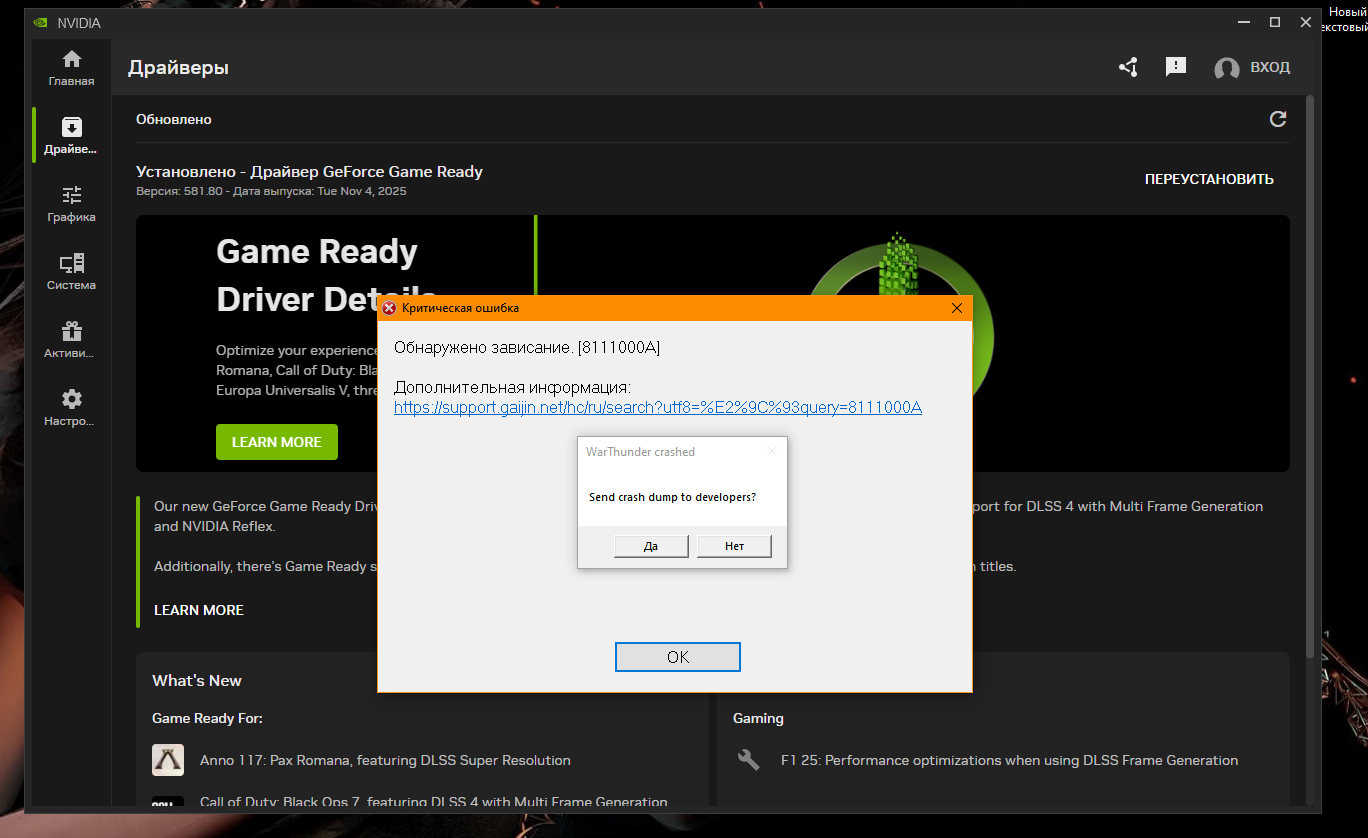Select the Drivers sidebar icon
This screenshot has height=838, width=1368.
[71, 135]
